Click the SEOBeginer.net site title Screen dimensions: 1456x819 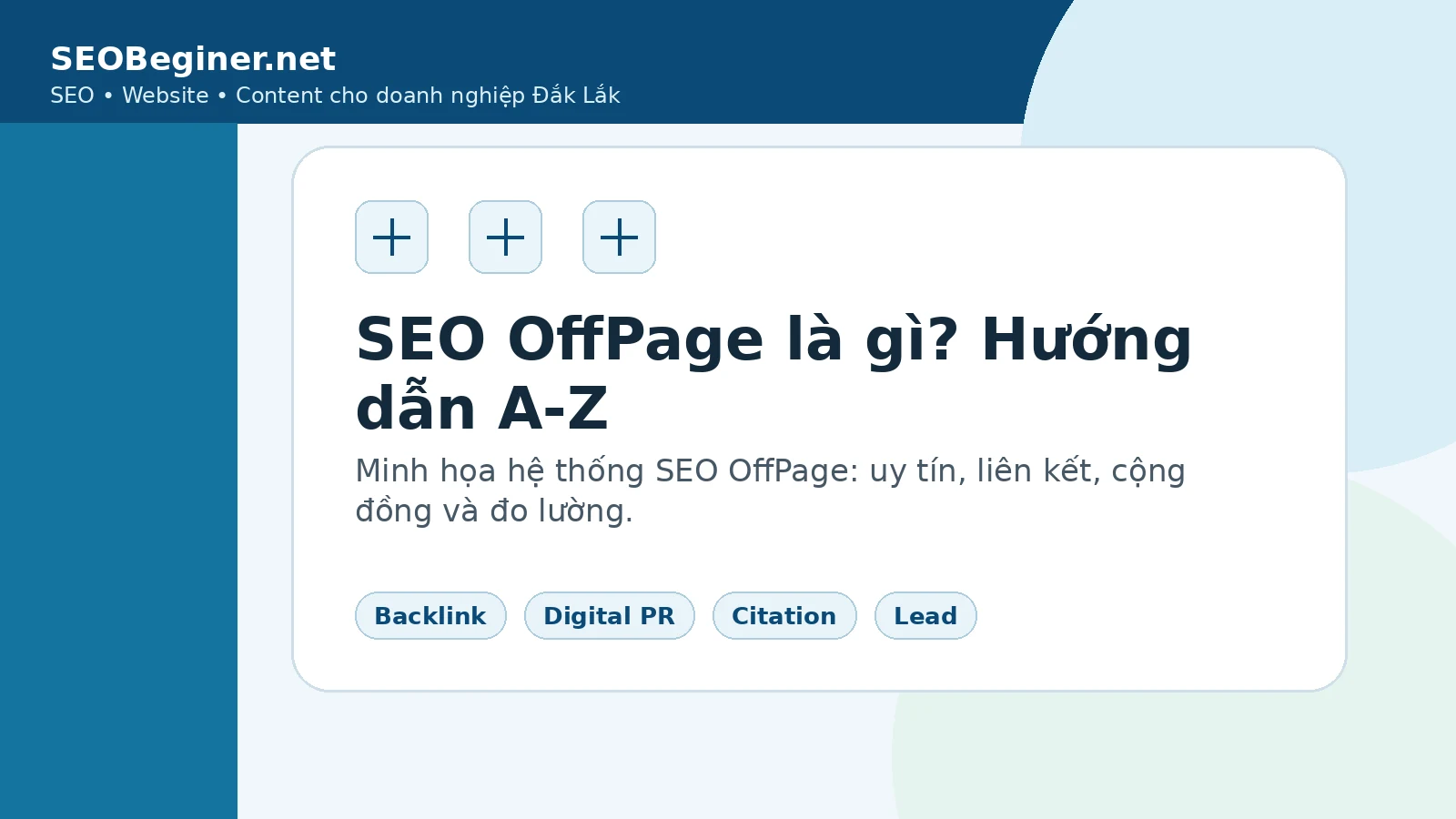click(x=193, y=59)
